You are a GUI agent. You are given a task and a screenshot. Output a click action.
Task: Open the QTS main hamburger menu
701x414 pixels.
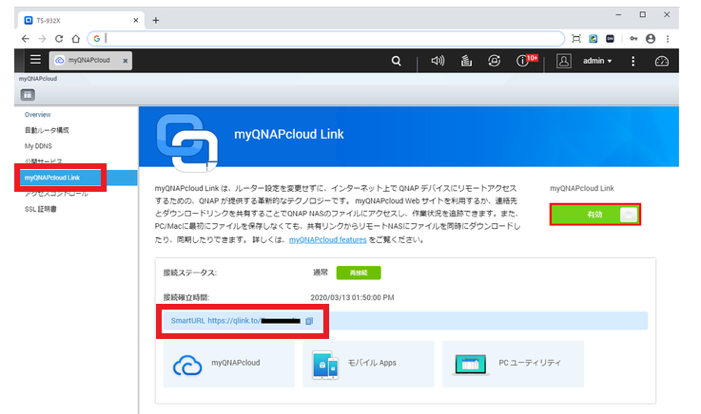pos(35,60)
